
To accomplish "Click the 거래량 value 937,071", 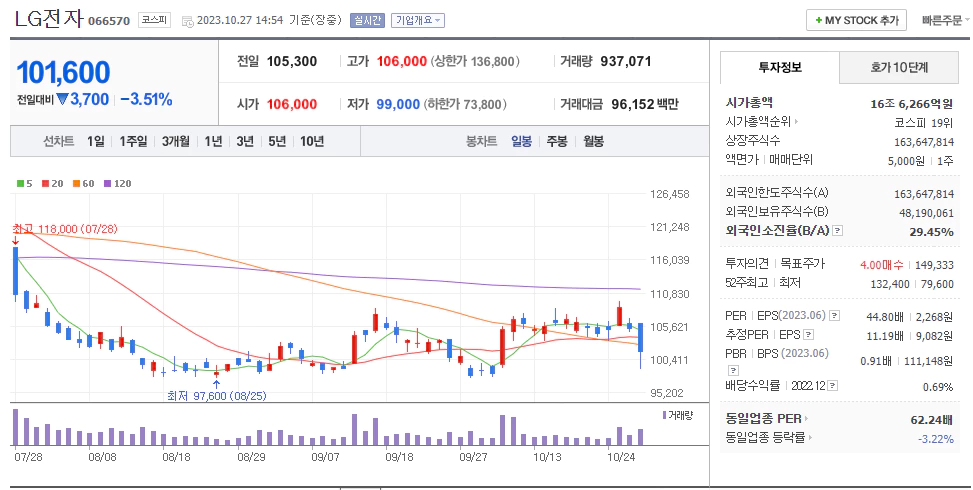I will (x=626, y=61).
